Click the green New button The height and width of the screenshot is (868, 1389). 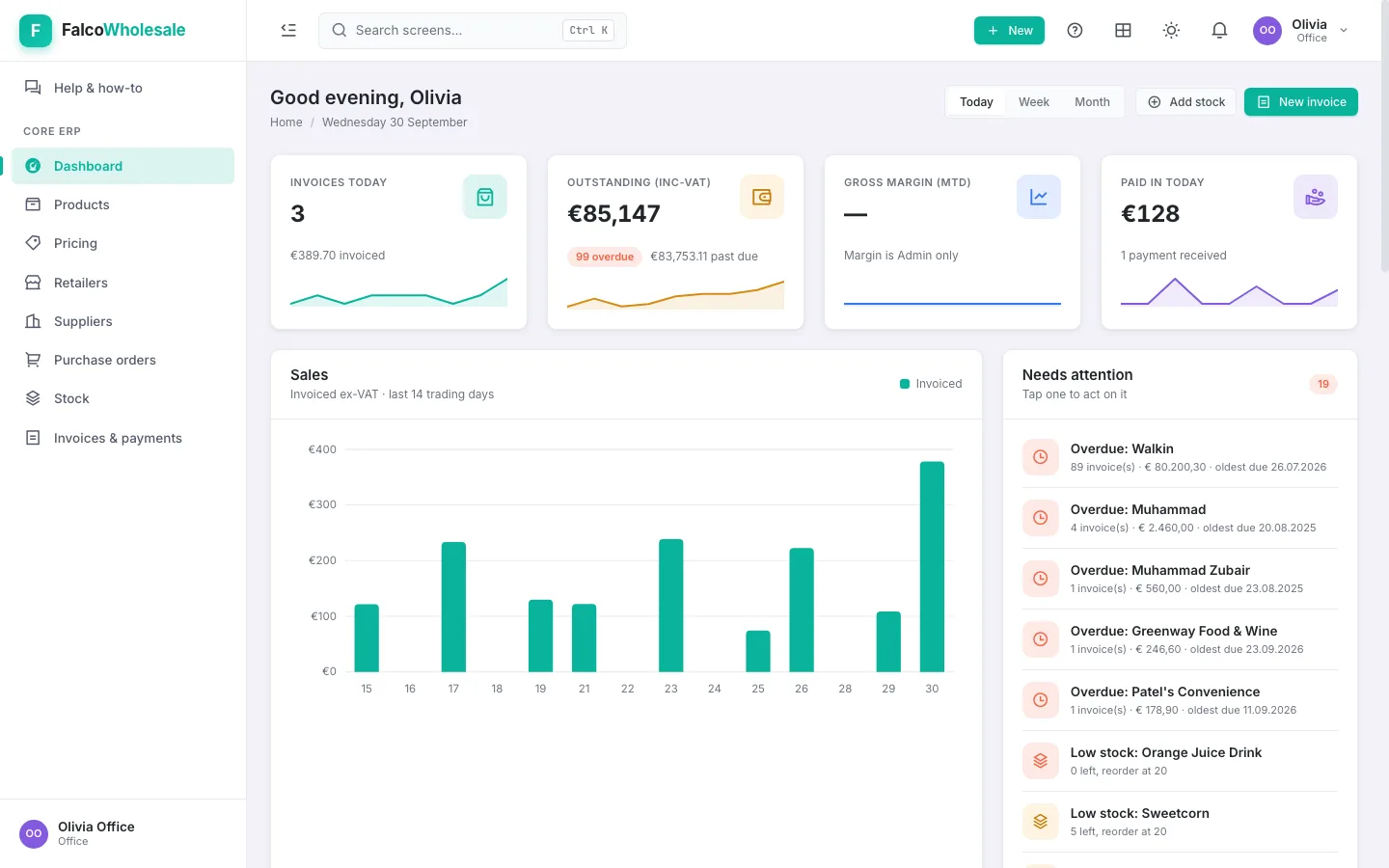1009,31
